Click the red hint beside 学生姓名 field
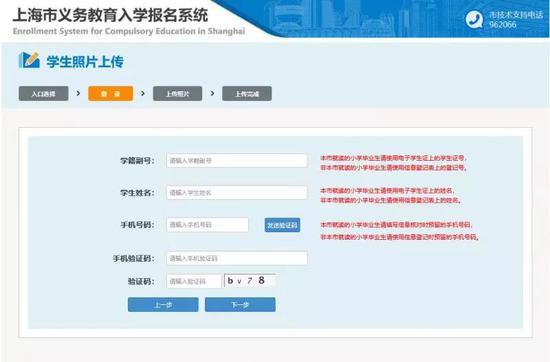This screenshot has width=550, height=362. pyautogui.click(x=390, y=195)
